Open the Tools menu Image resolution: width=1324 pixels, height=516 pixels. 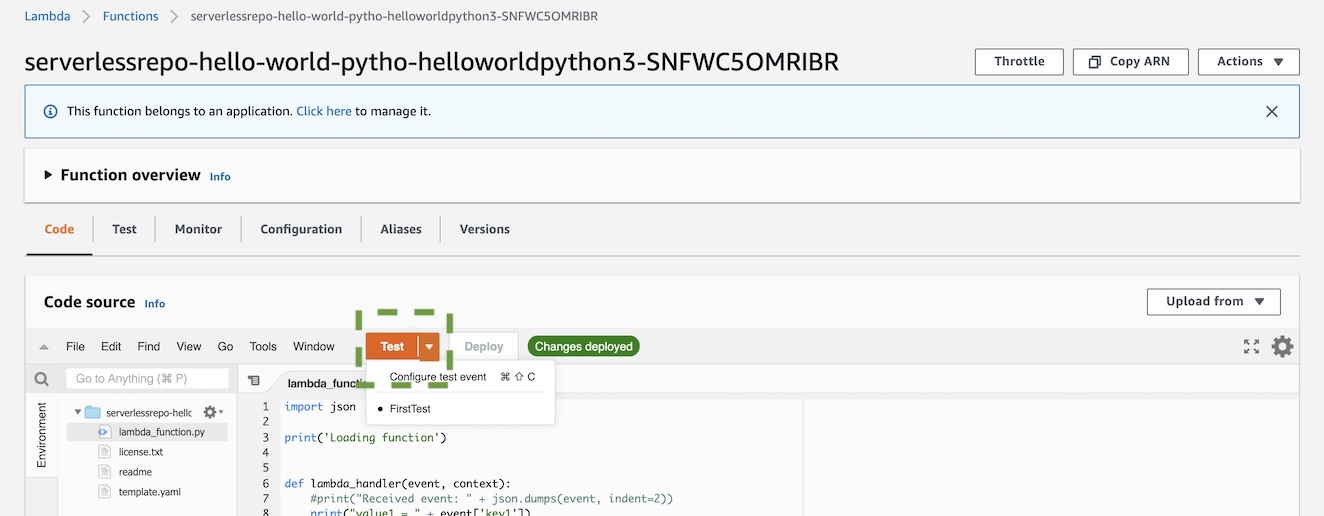click(x=263, y=347)
